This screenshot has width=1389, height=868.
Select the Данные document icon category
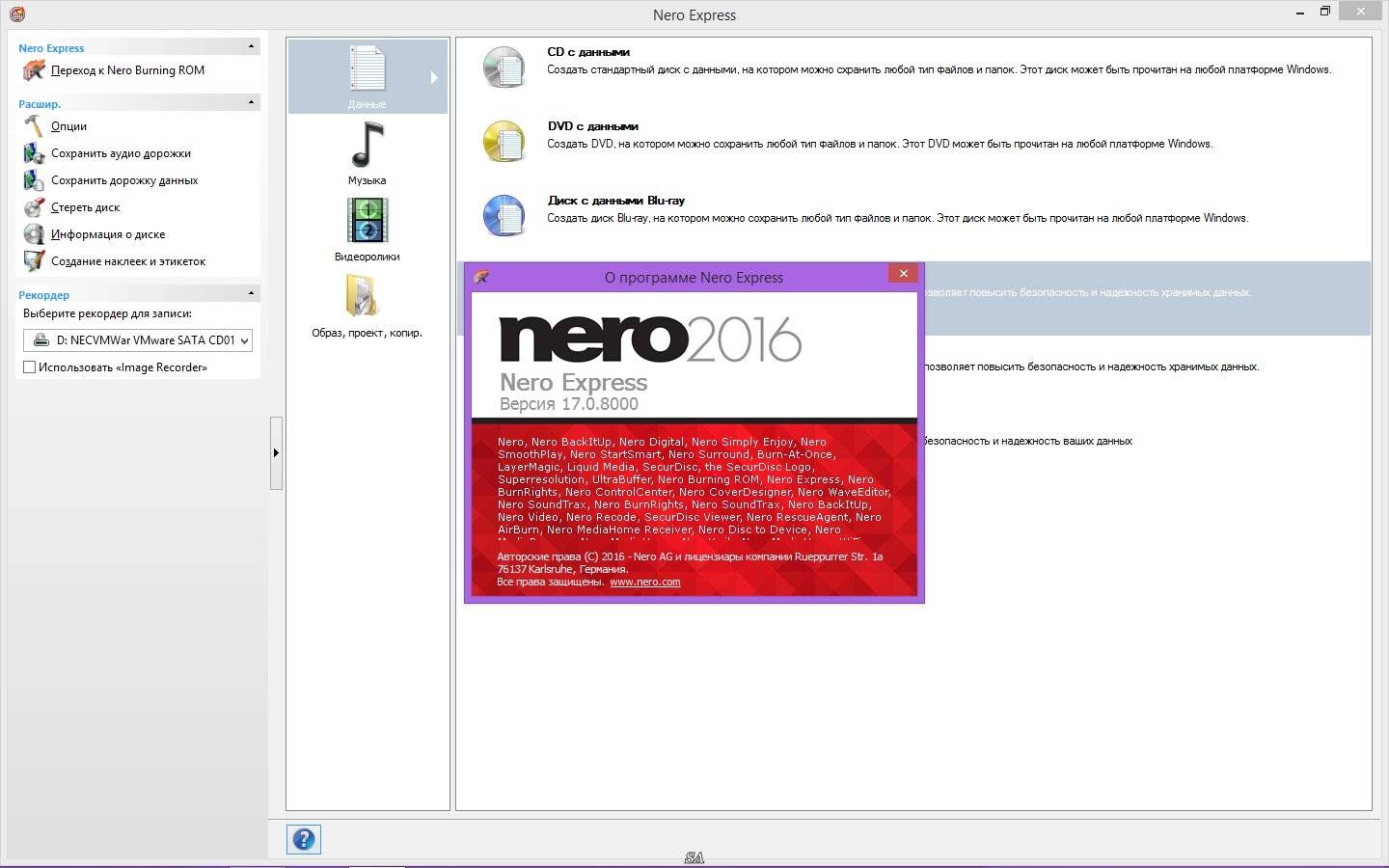pyautogui.click(x=367, y=69)
